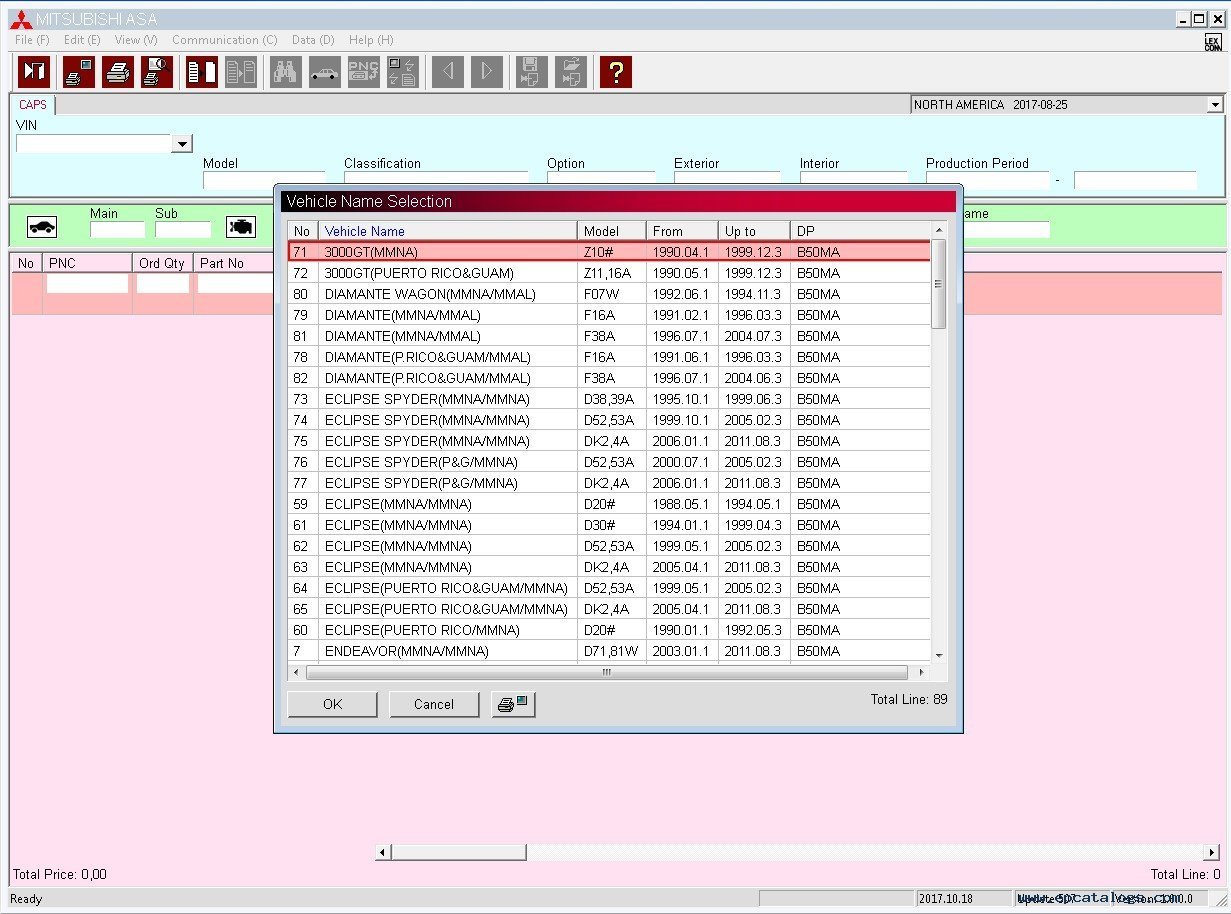Select row 72 3000GT(PUERTO RICO&GUAM)

click(609, 273)
